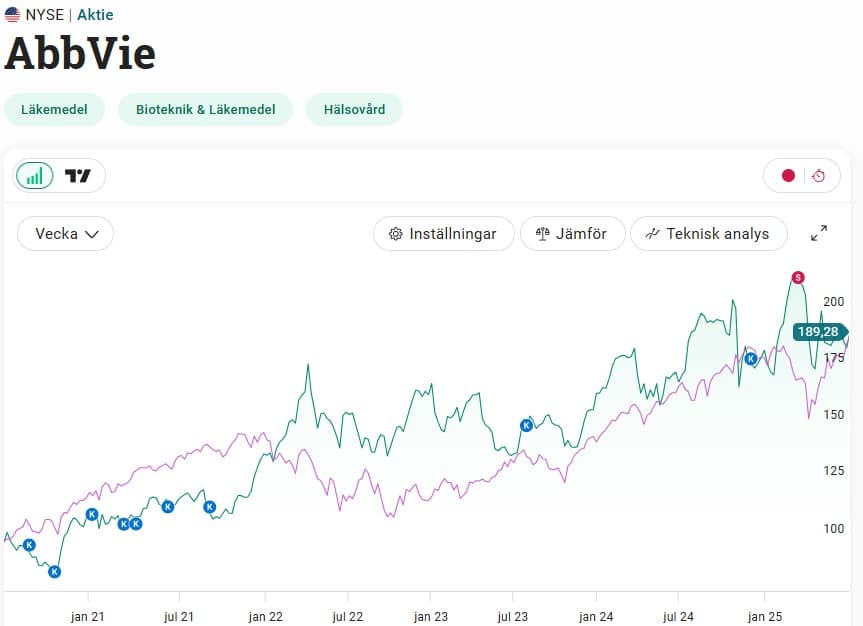The height and width of the screenshot is (626, 863).
Task: Click the Aktie link beside NYSE
Action: pyautogui.click(x=95, y=15)
